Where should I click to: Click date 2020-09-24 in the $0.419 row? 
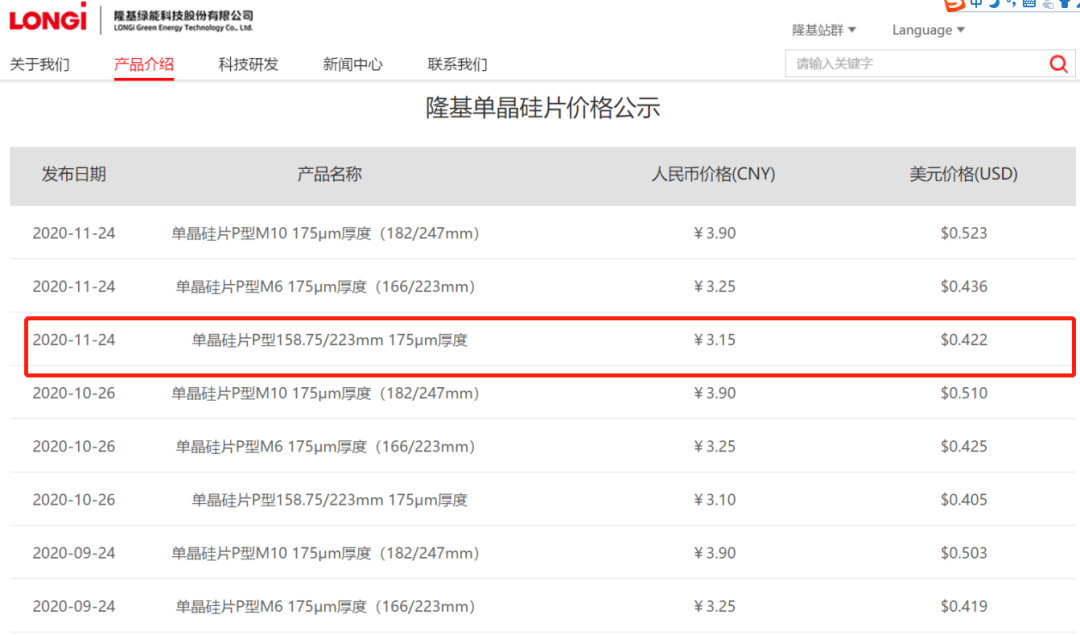point(74,606)
